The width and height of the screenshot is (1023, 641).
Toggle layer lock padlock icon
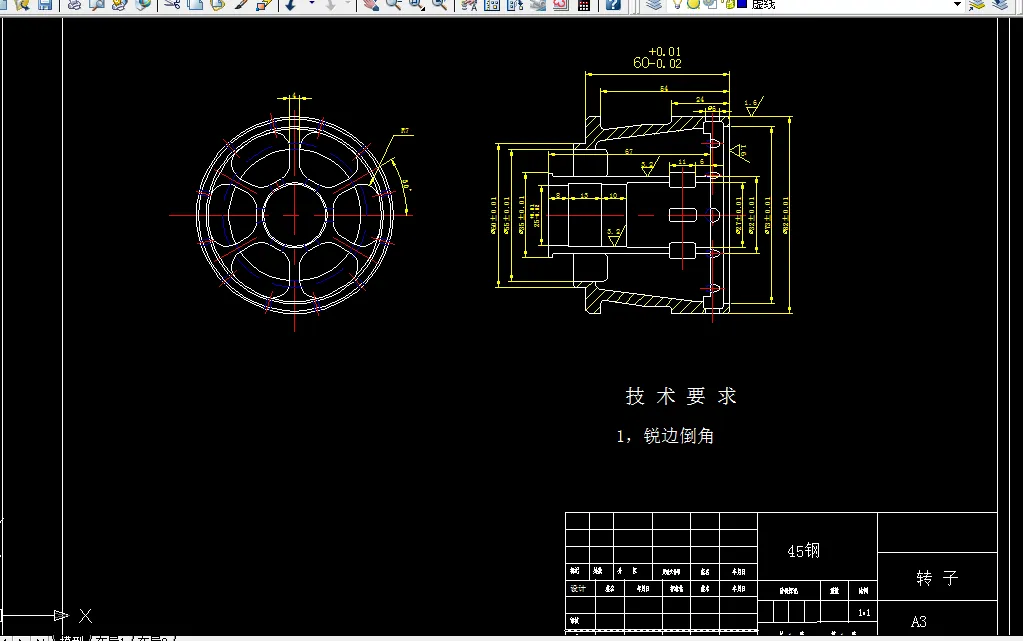click(x=729, y=4)
